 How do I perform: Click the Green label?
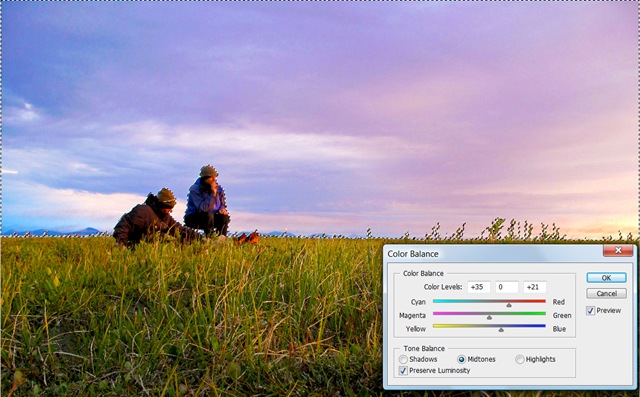562,315
